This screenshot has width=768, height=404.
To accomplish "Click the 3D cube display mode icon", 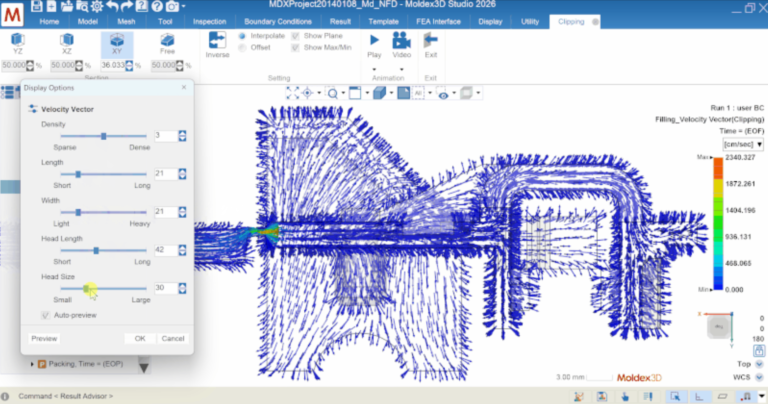I will [380, 93].
